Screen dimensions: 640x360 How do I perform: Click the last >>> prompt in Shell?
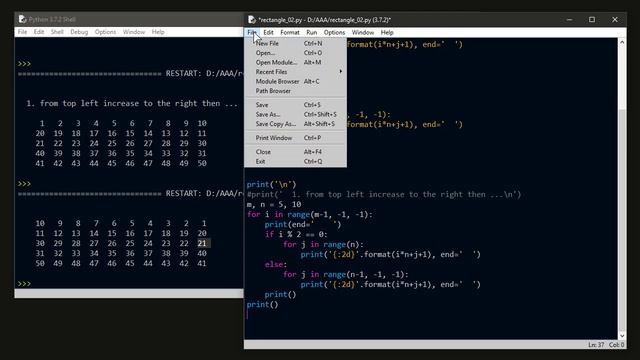click(24, 283)
